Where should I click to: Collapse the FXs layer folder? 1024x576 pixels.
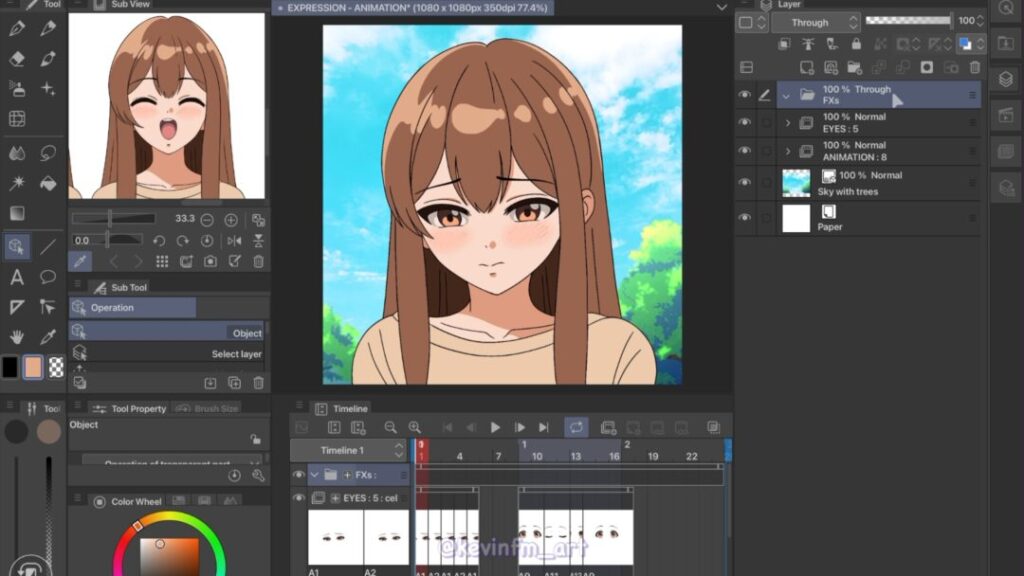tap(786, 95)
